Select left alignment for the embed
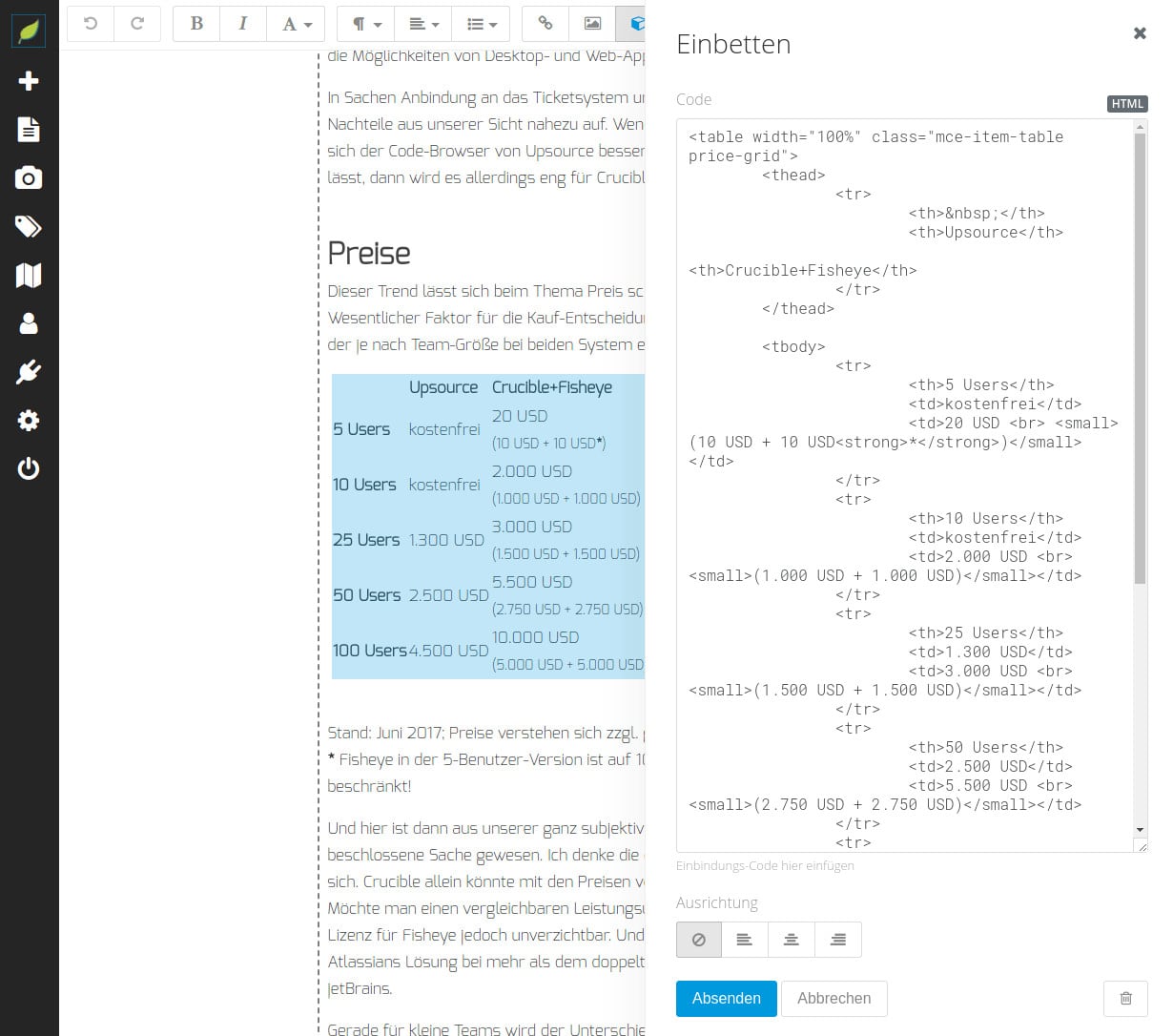This screenshot has width=1173, height=1036. tap(745, 940)
